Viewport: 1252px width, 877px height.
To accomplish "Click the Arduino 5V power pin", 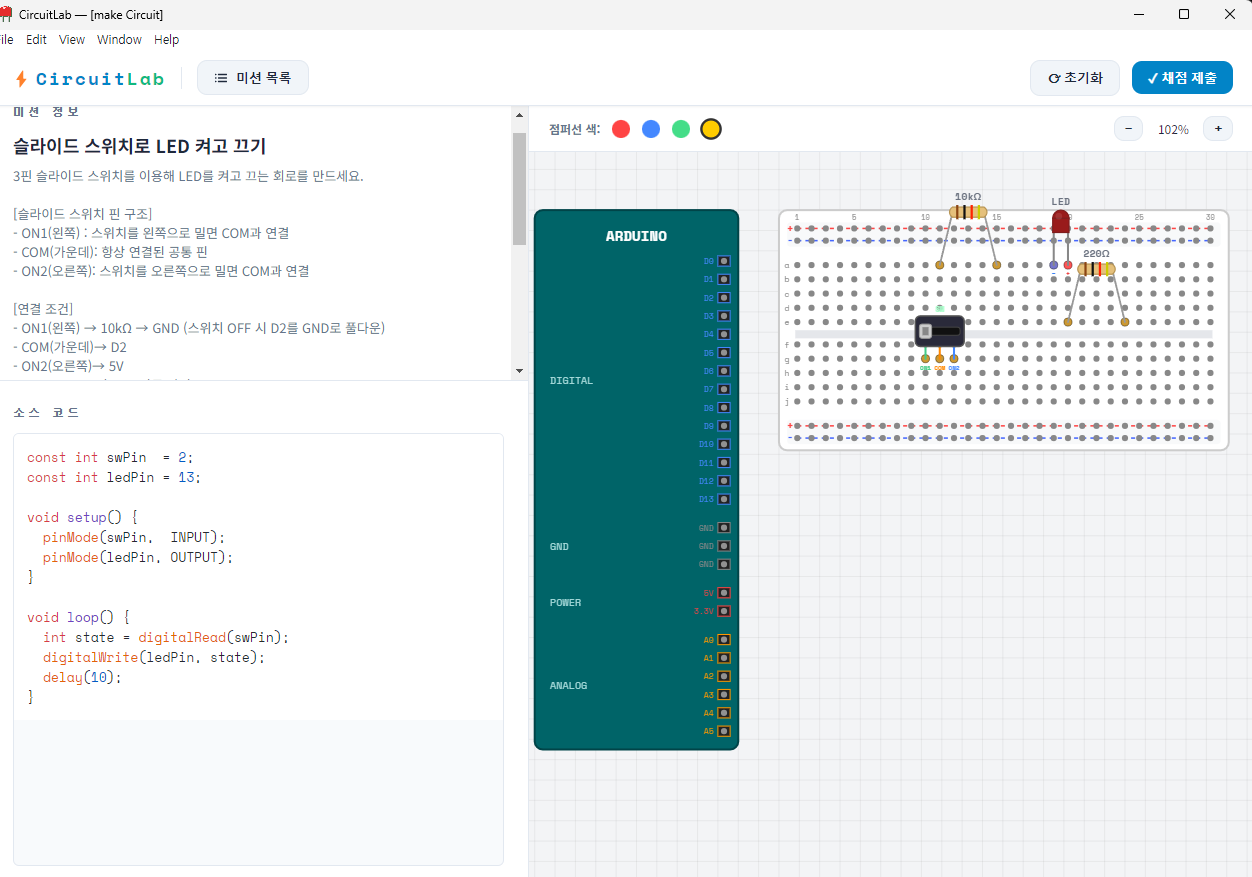I will tap(724, 593).
